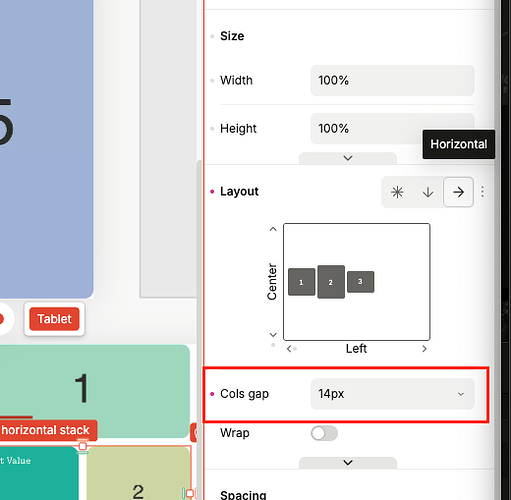The image size is (511, 500).
Task: Click the Tablet breakpoint button
Action: point(54,319)
